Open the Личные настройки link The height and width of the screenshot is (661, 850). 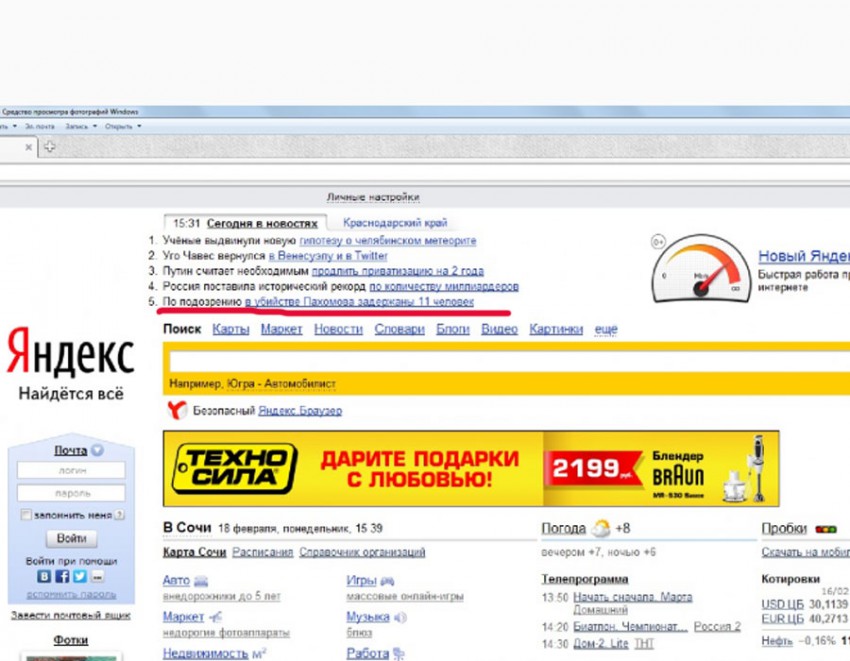pyautogui.click(x=373, y=197)
